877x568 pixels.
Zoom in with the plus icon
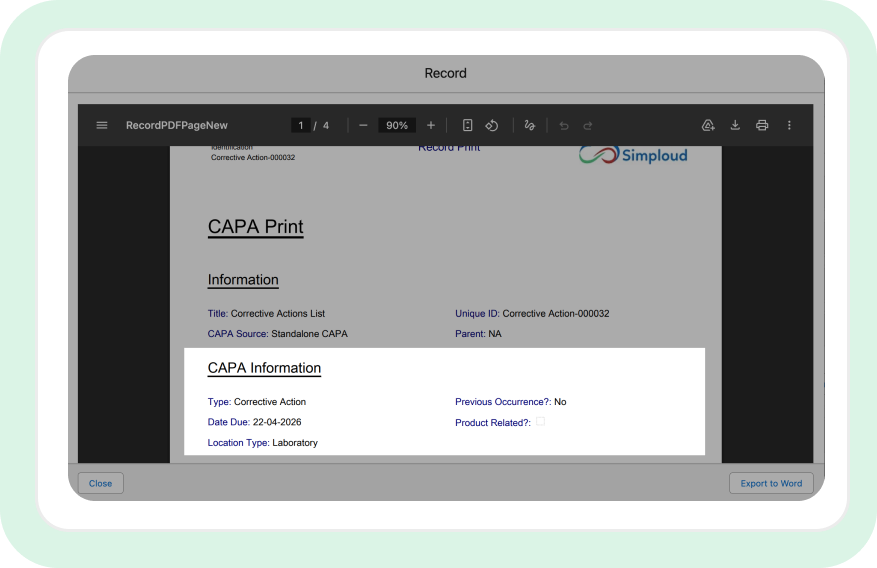pyautogui.click(x=431, y=125)
